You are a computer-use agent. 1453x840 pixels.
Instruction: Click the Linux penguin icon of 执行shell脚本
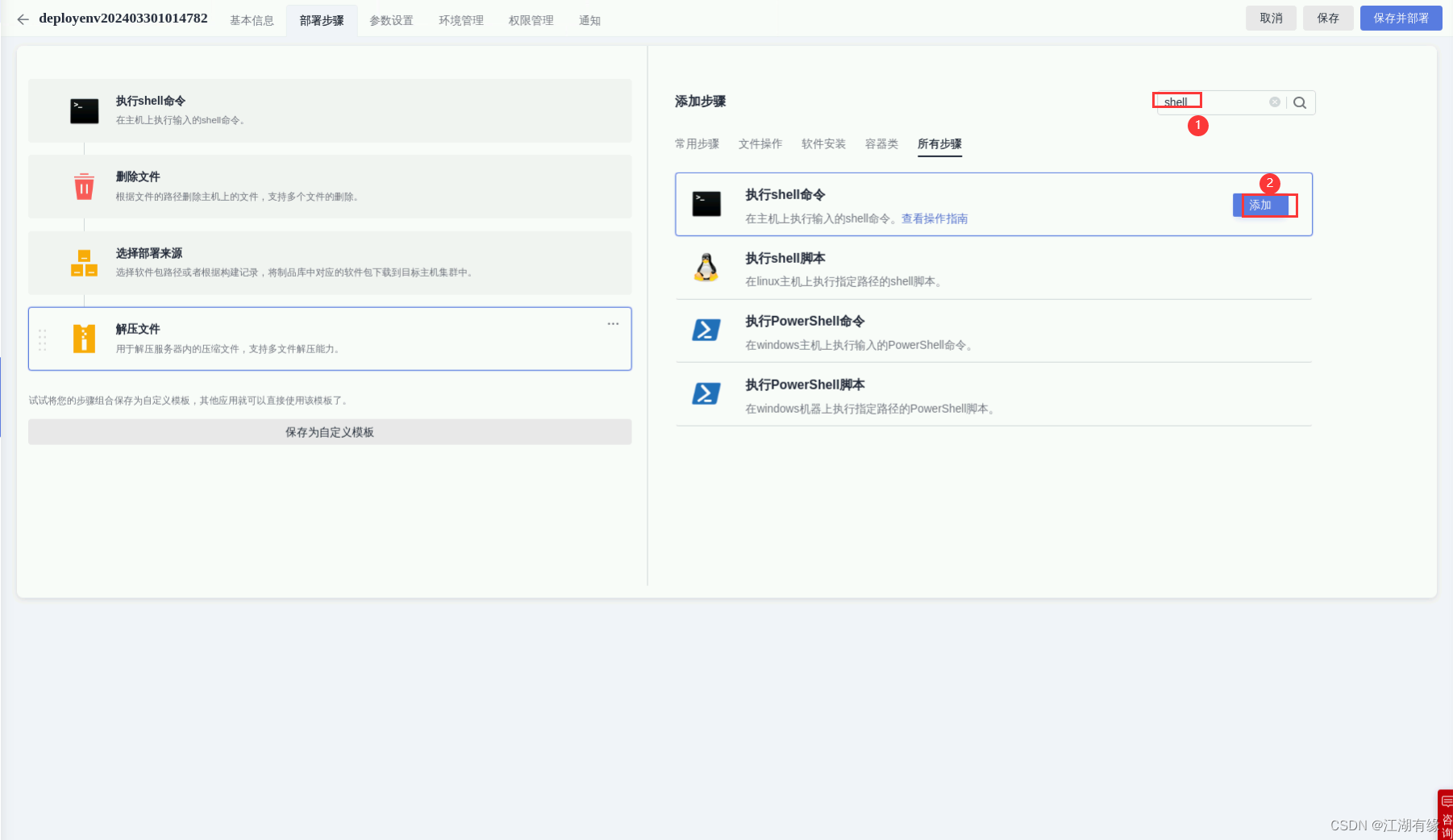[x=706, y=268]
